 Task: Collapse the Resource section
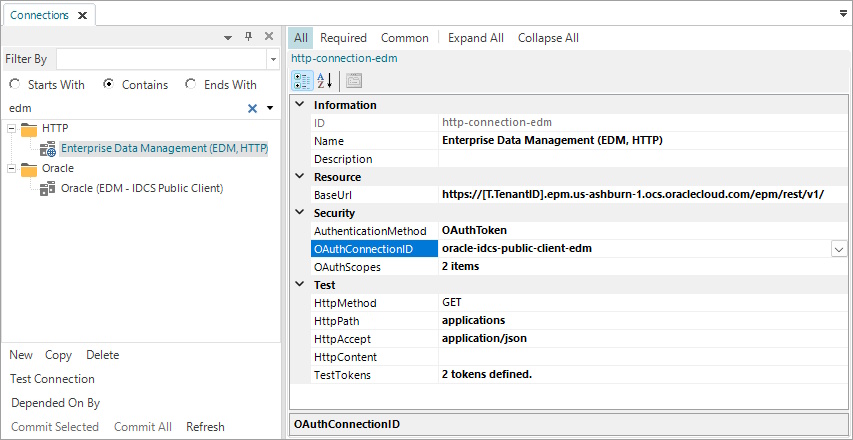click(x=299, y=176)
